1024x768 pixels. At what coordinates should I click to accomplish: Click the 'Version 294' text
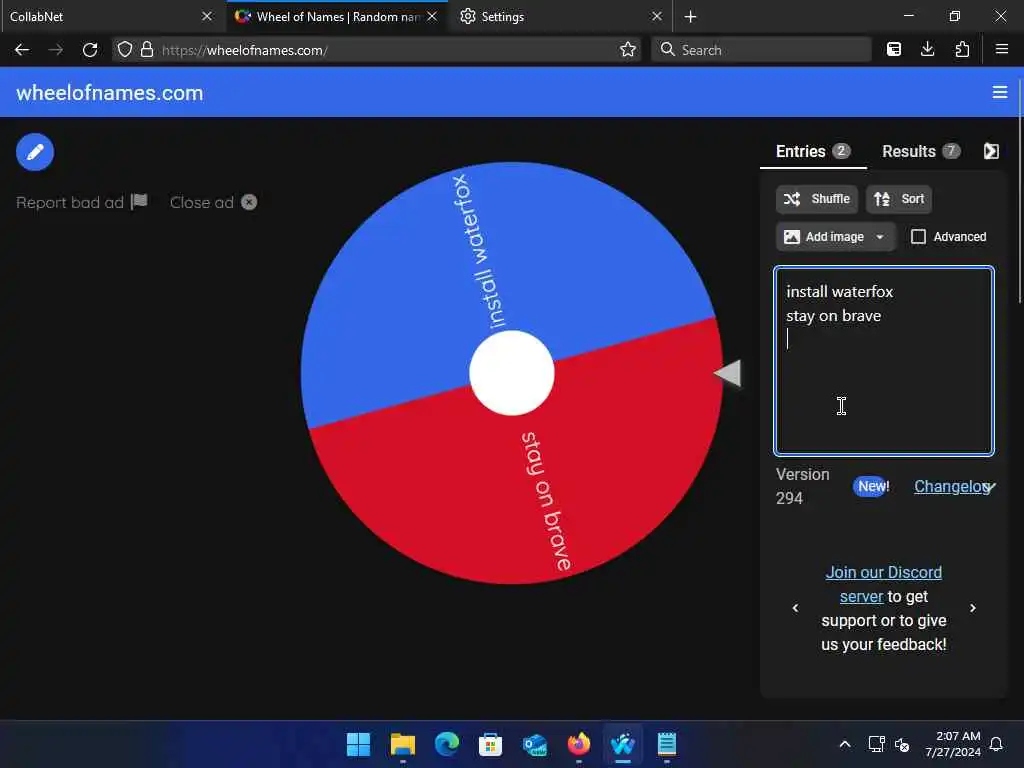[803, 487]
